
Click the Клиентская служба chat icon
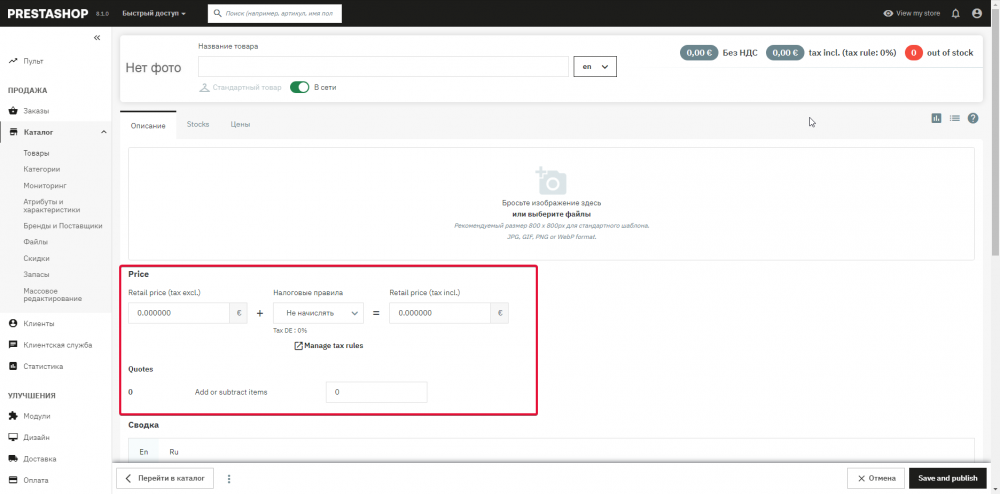click(x=13, y=345)
